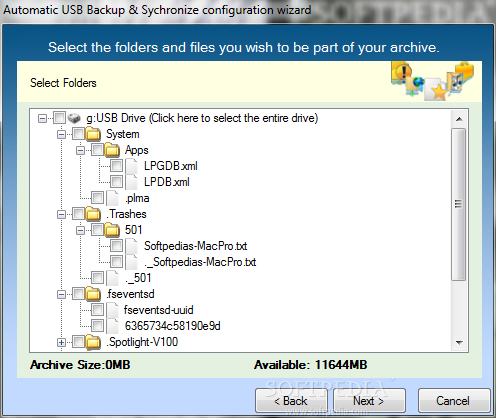Collapse the 501 folder node
The width and height of the screenshot is (496, 418).
click(80, 230)
